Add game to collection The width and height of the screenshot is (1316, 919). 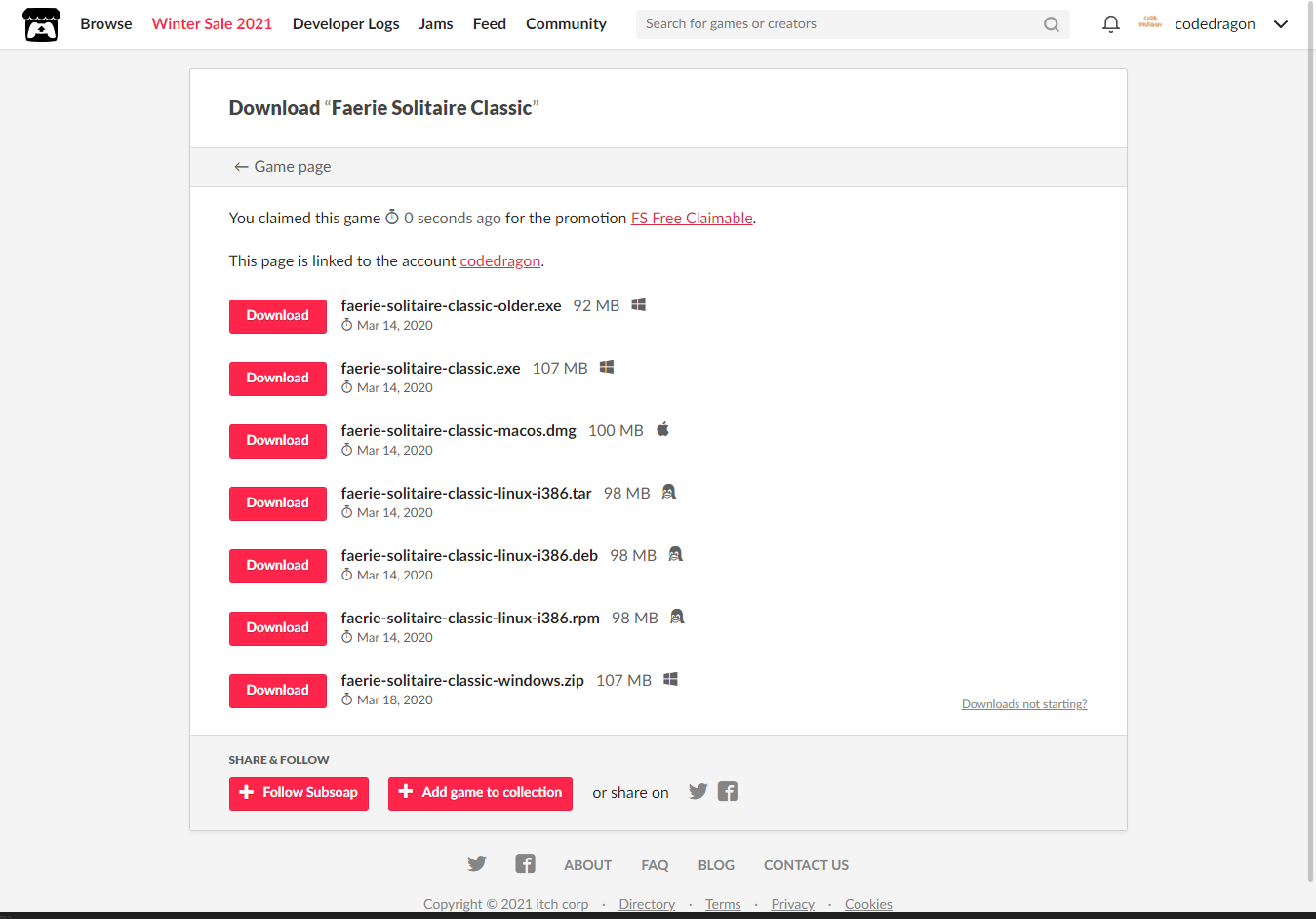point(480,793)
